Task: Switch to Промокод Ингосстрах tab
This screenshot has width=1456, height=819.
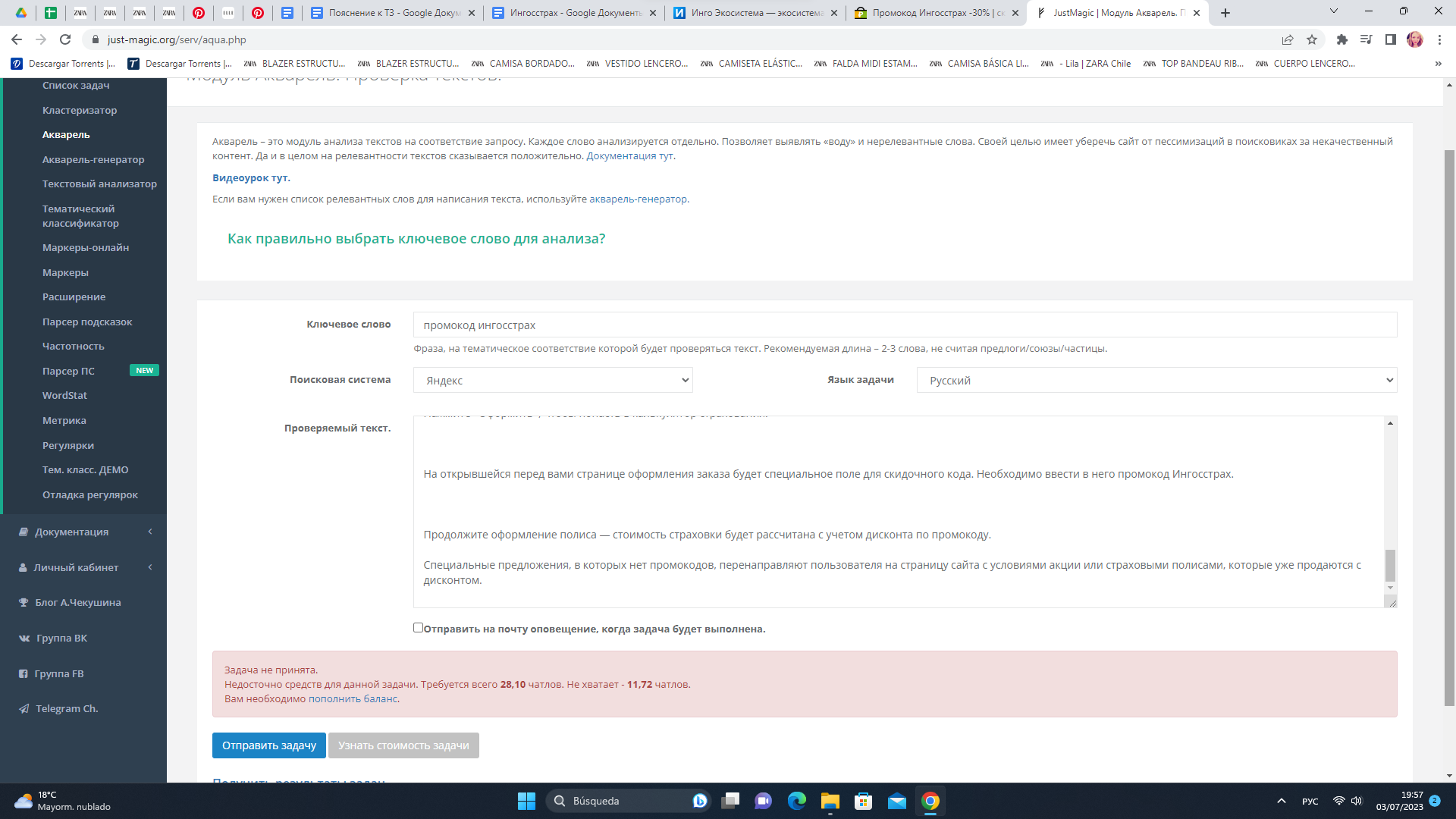Action: (x=937, y=13)
